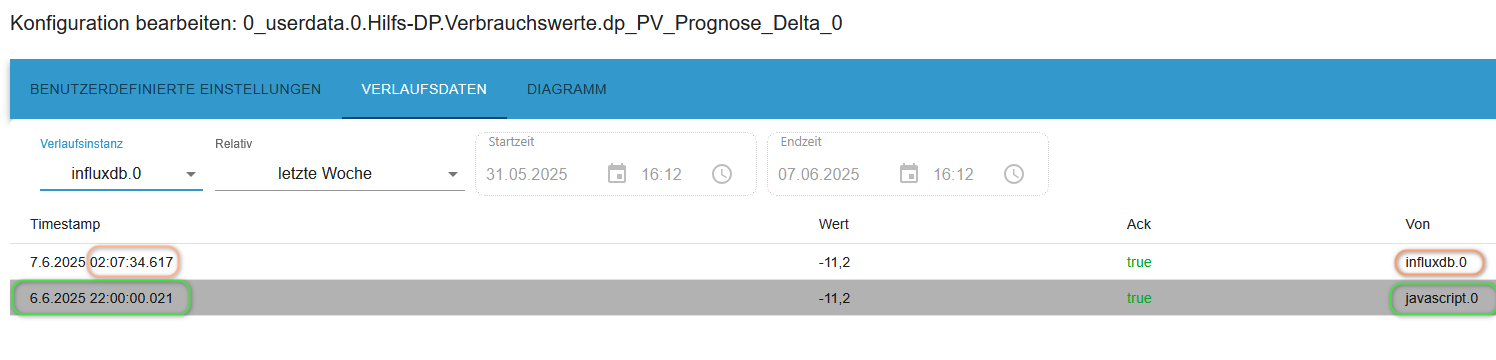1496x360 pixels.
Task: Switch to the Diagramm tab
Action: click(x=567, y=89)
